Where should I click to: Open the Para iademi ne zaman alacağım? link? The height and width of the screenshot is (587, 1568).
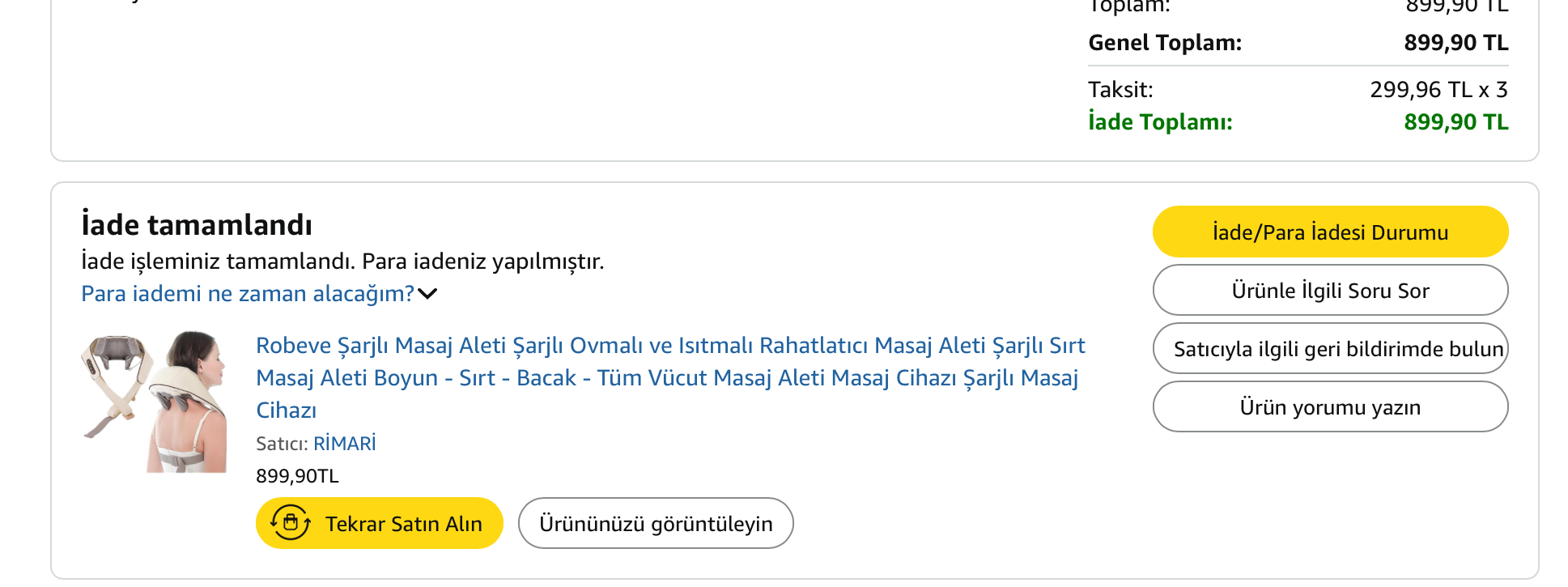(248, 293)
